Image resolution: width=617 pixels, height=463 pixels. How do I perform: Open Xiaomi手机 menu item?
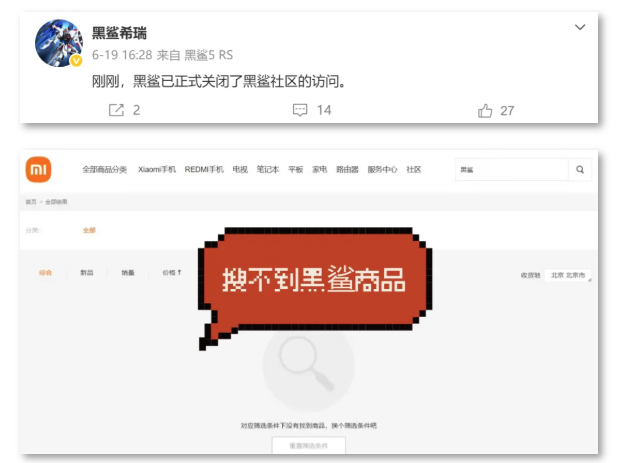pos(157,170)
